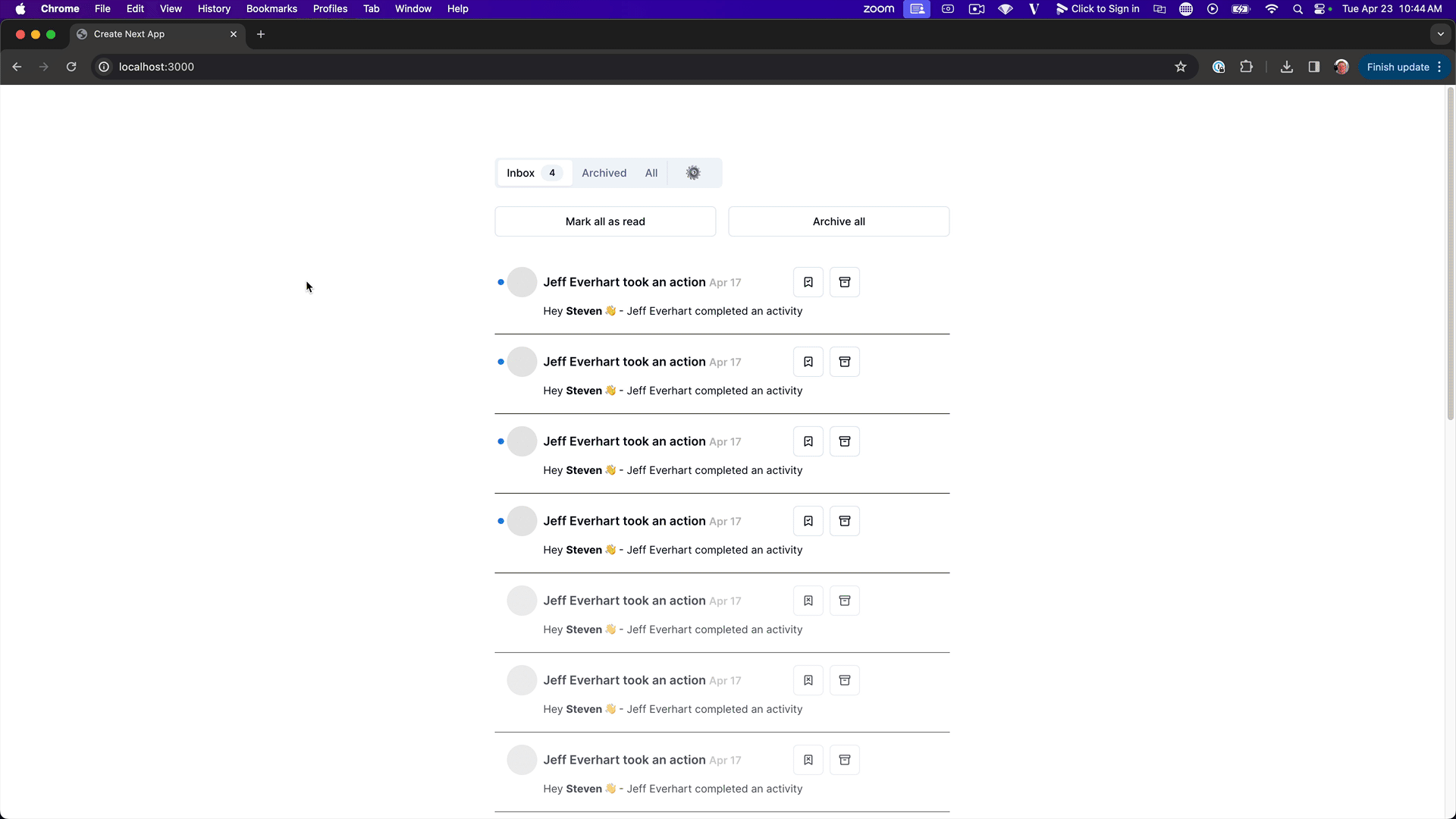
Task: Toggle the unread dot on the third notification
Action: pos(500,441)
